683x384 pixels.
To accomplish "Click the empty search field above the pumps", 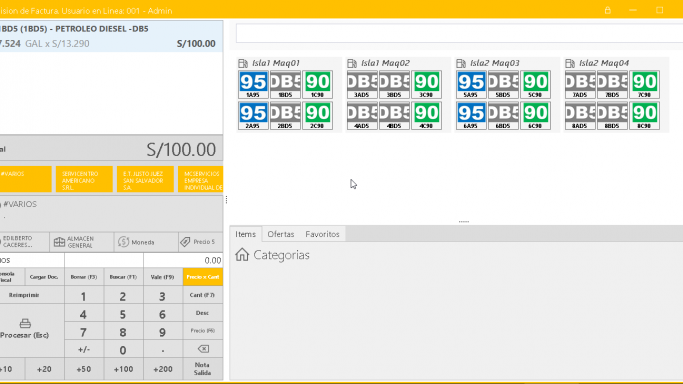I will [459, 34].
